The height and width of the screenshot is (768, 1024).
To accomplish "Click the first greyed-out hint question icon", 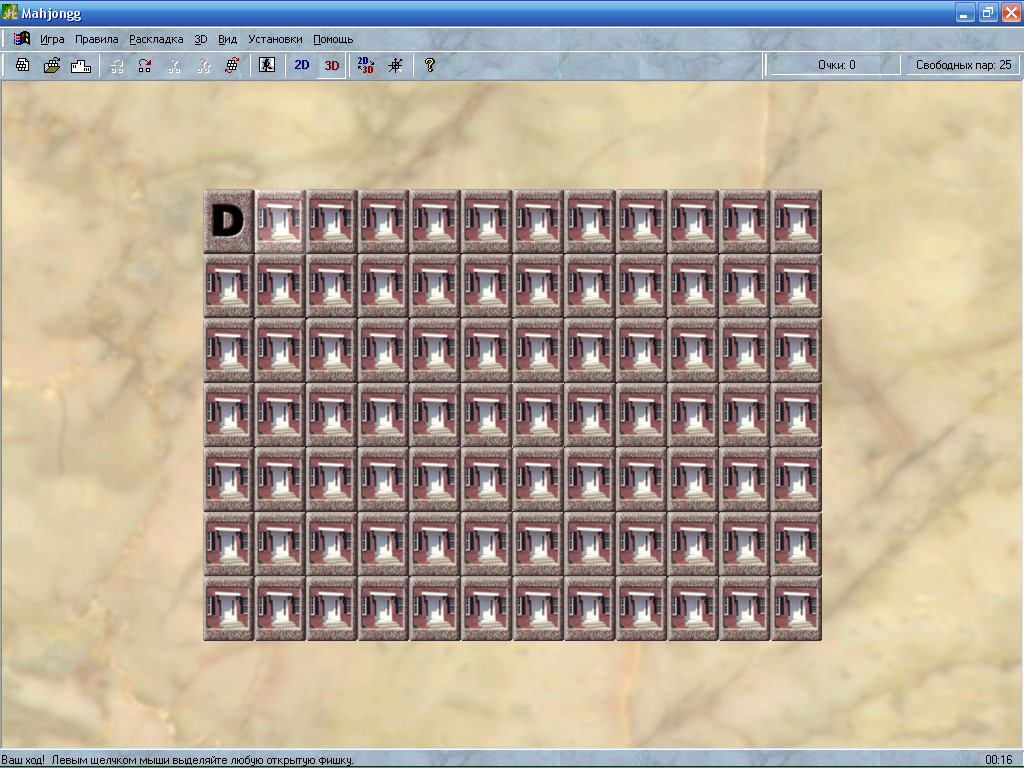I will tap(174, 65).
